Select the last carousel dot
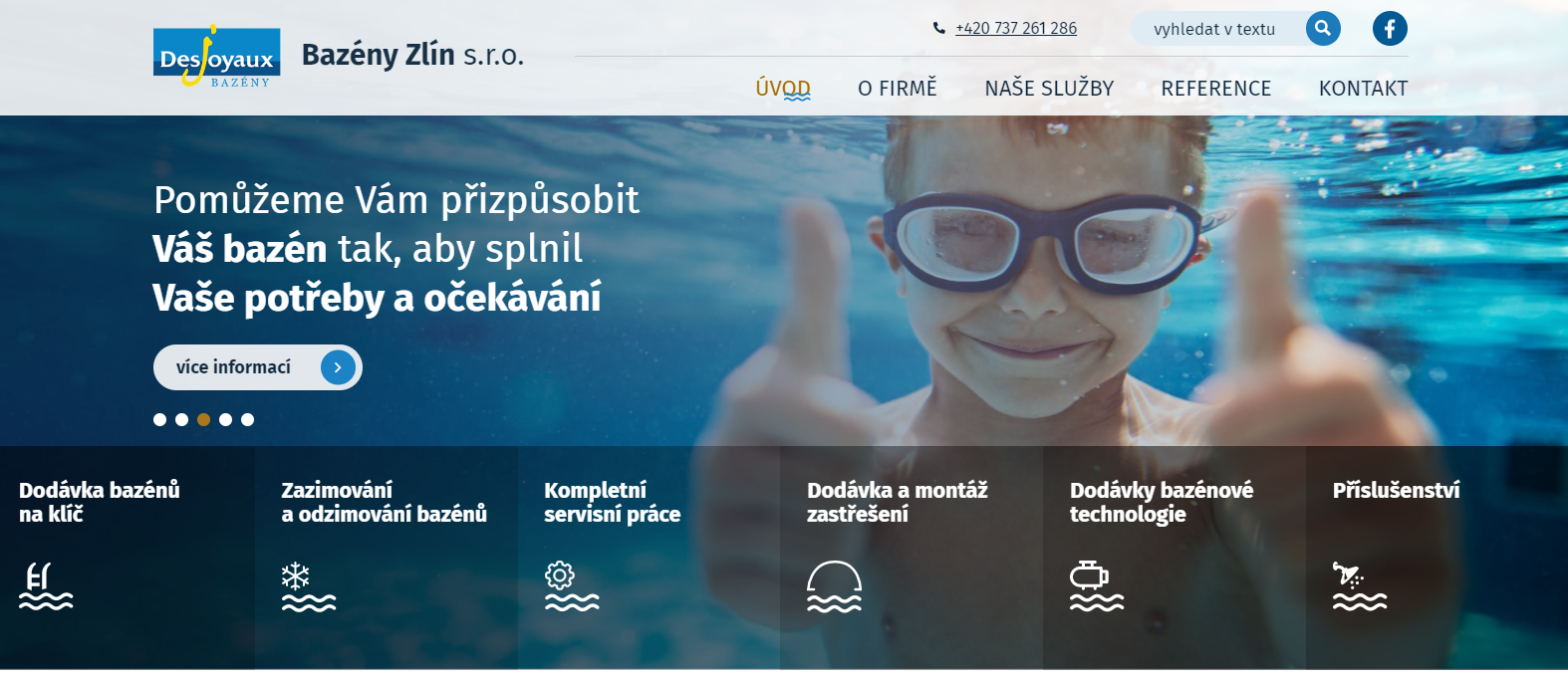1568x684 pixels. pos(247,419)
